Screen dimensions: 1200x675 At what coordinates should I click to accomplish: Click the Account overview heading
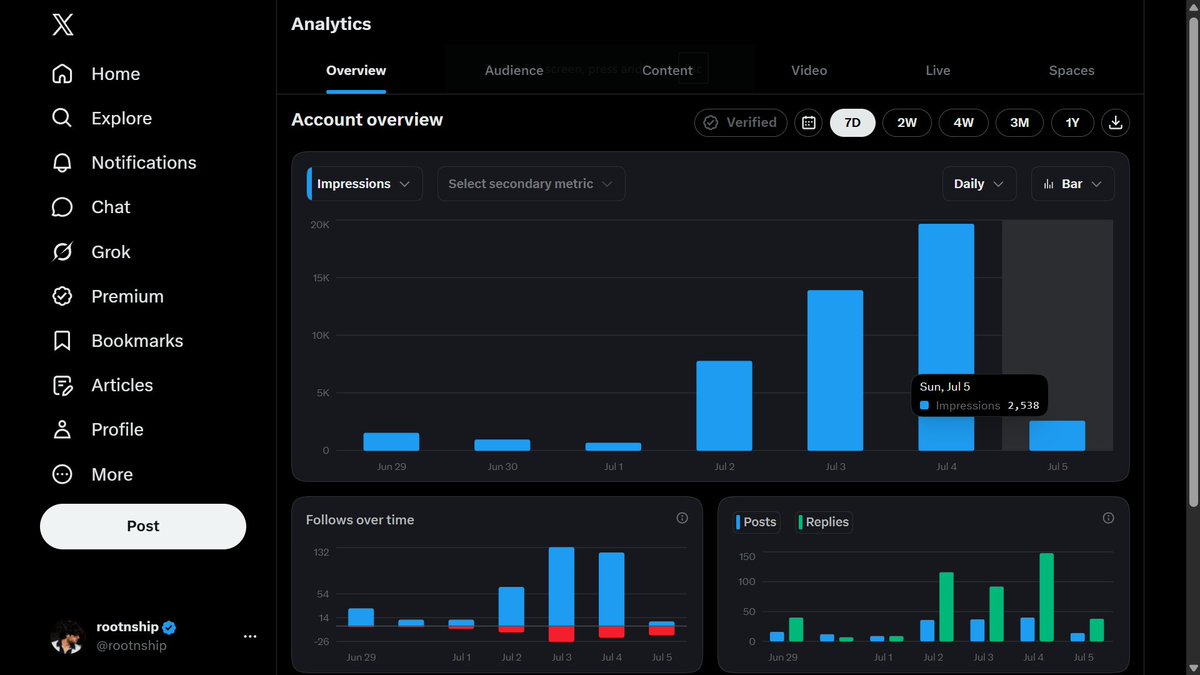point(367,120)
